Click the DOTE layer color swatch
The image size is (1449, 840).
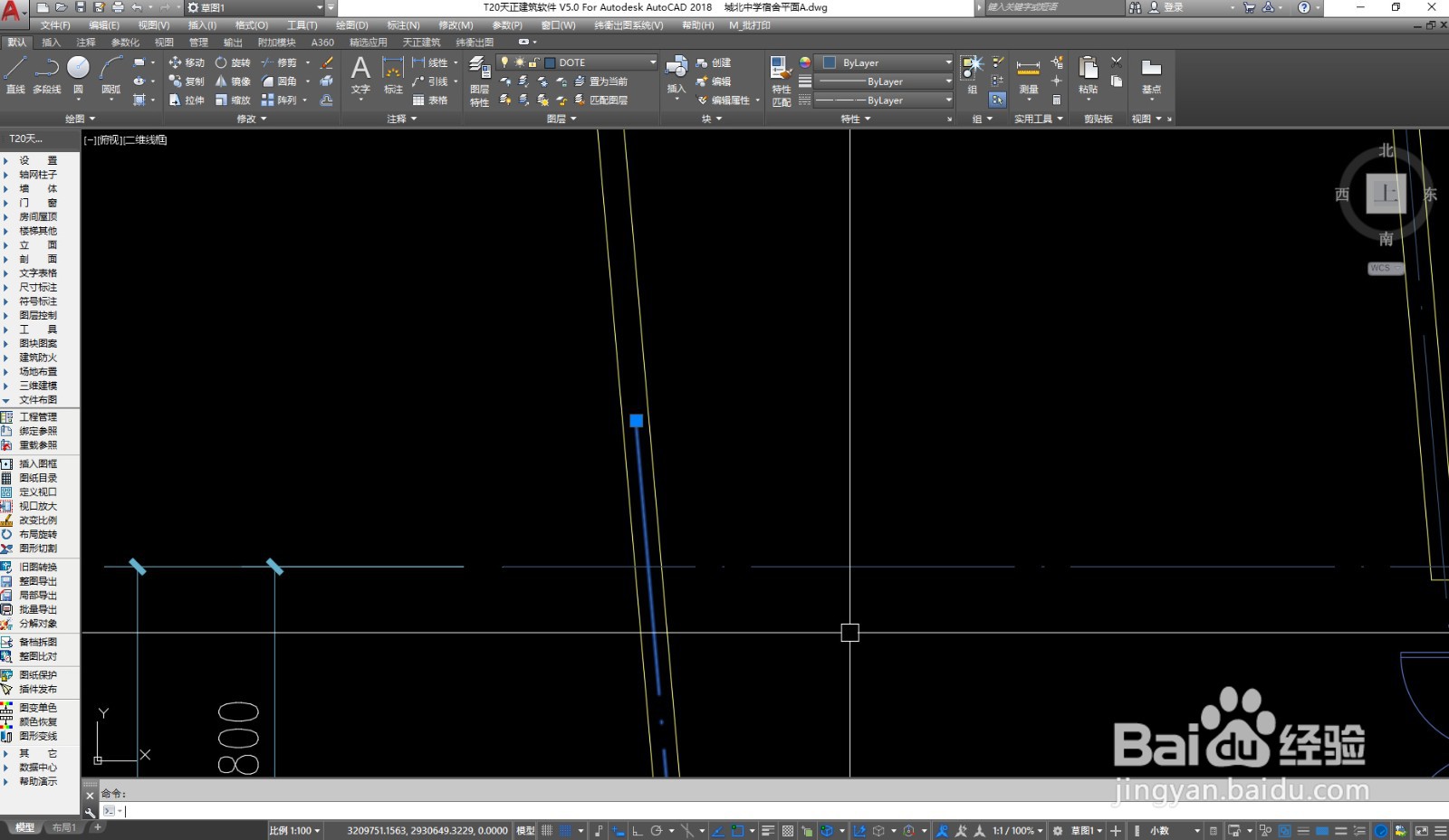550,62
